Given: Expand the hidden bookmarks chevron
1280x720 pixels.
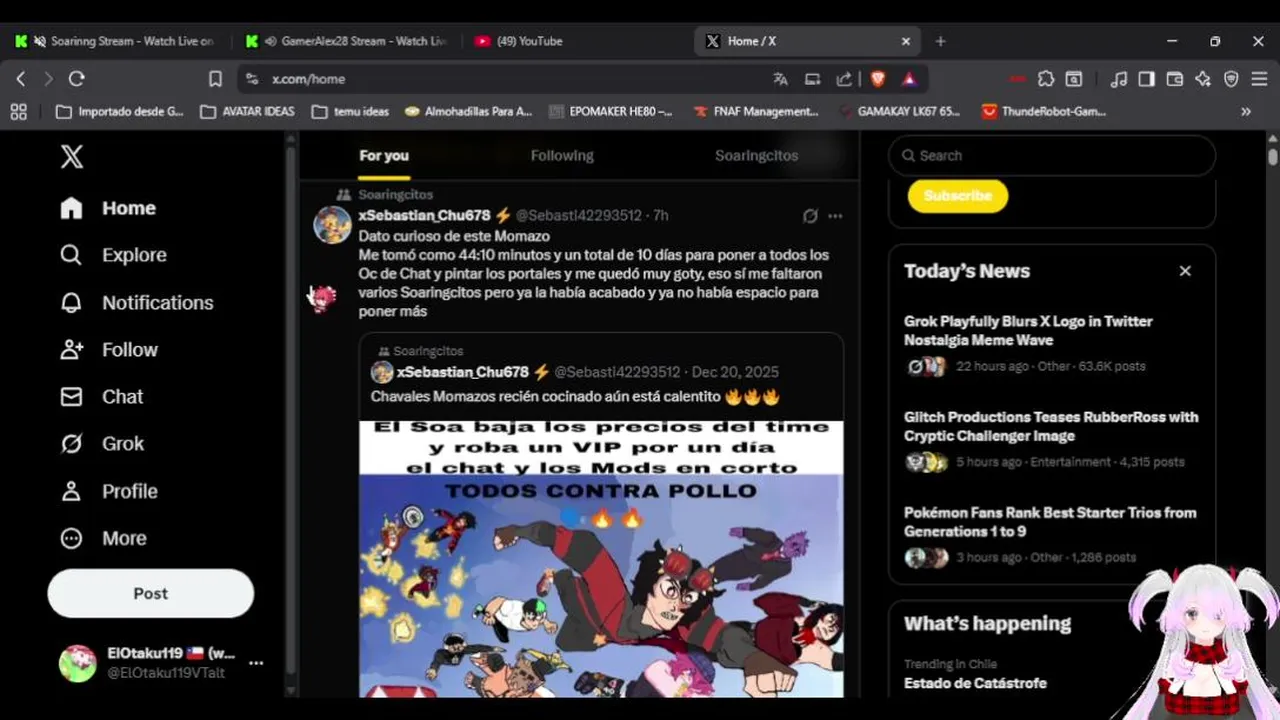Looking at the screenshot, I should (x=1246, y=112).
